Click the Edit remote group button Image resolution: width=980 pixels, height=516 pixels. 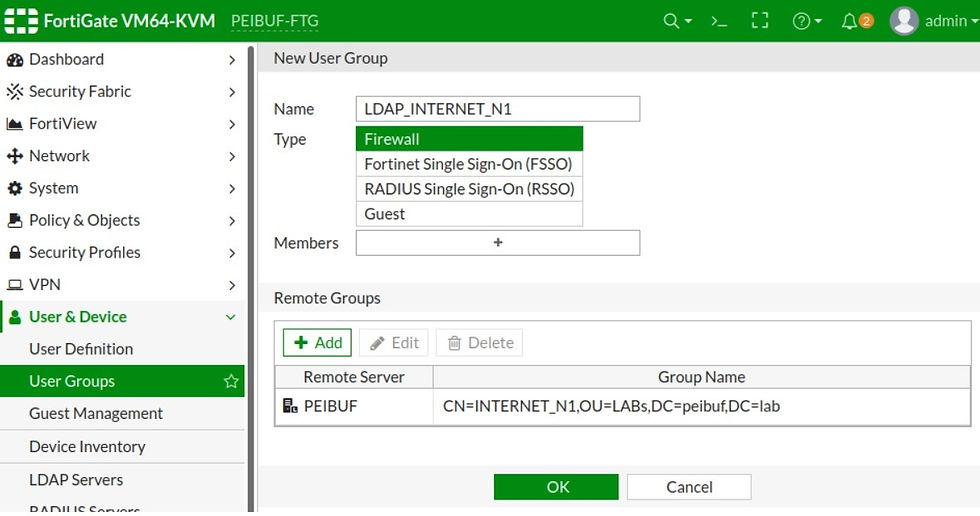click(394, 342)
